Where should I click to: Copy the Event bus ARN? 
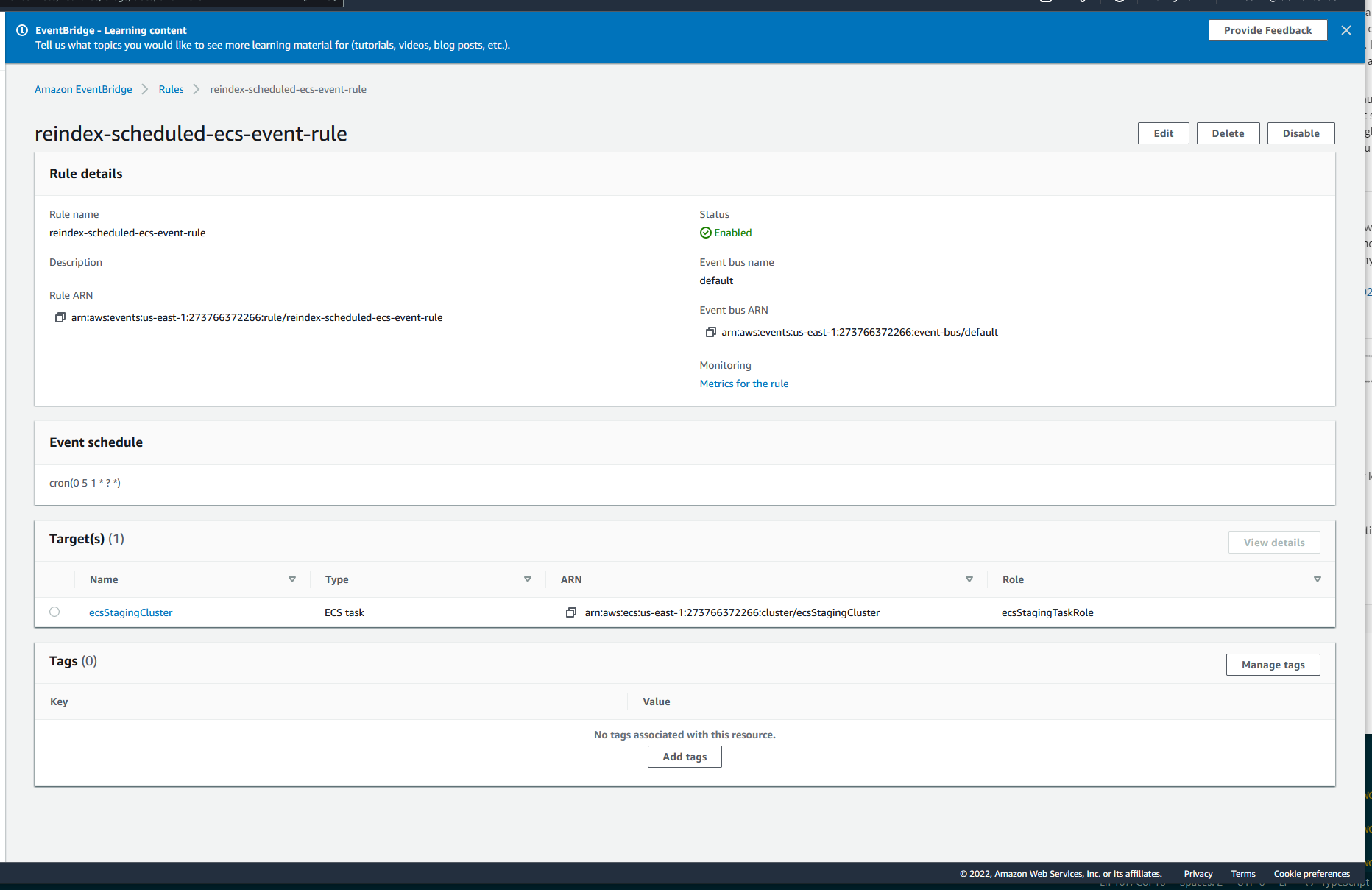tap(711, 332)
